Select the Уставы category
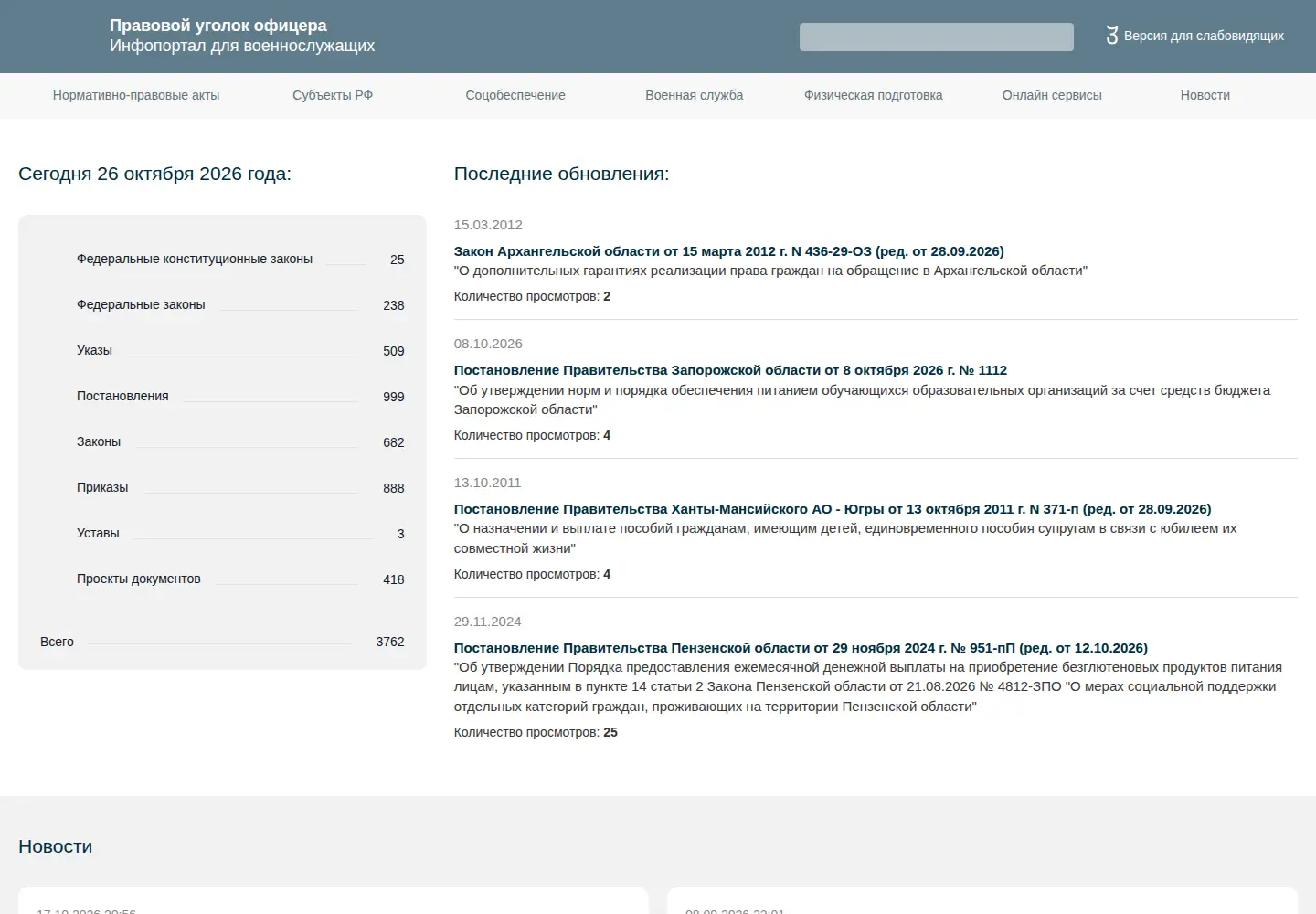The image size is (1316, 914). point(98,533)
